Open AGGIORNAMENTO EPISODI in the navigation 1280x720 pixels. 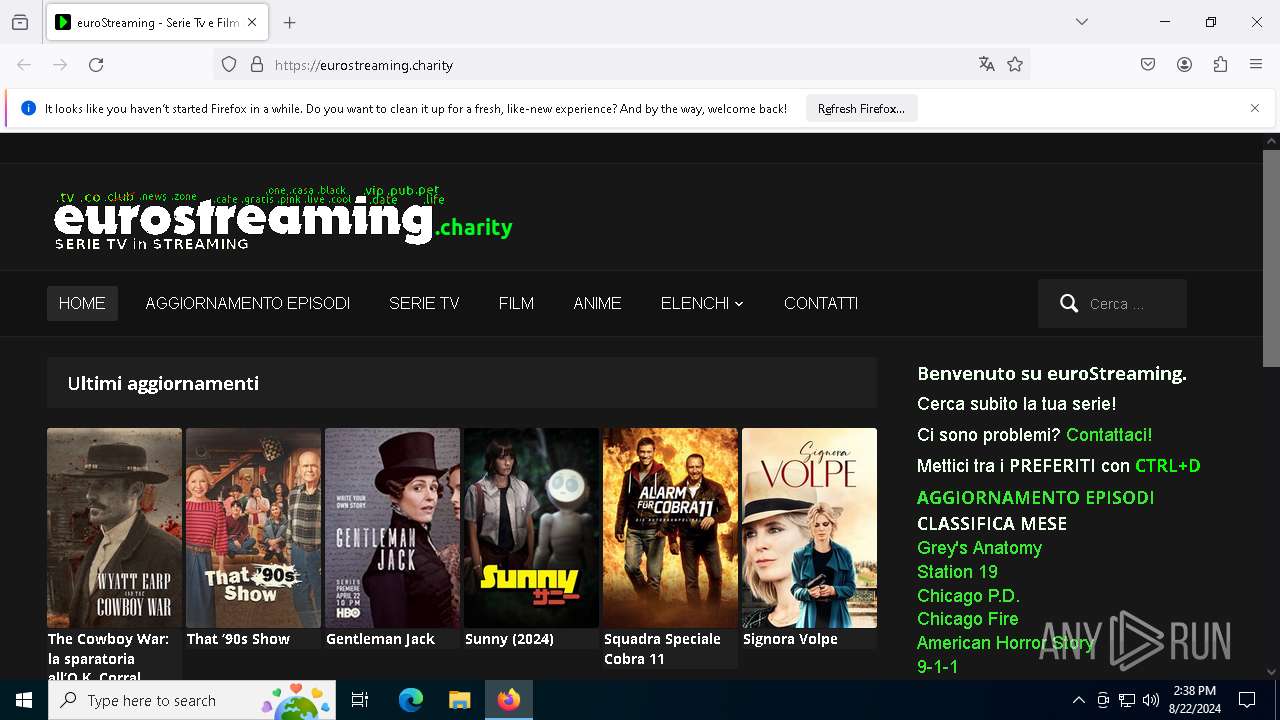(x=247, y=304)
